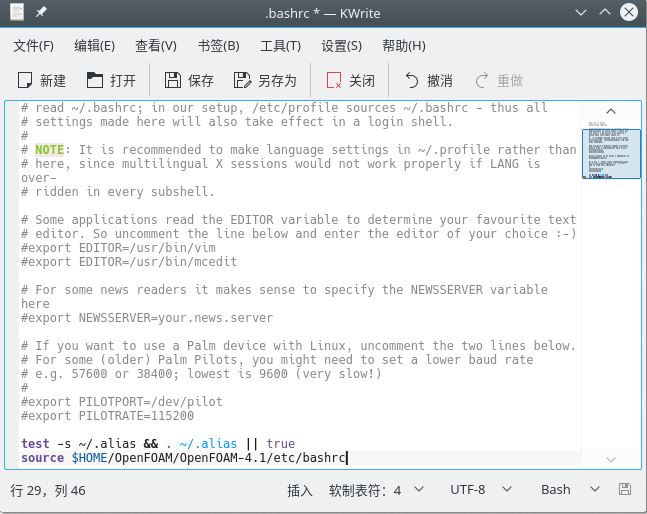Maximize the KWrite window

(605, 12)
